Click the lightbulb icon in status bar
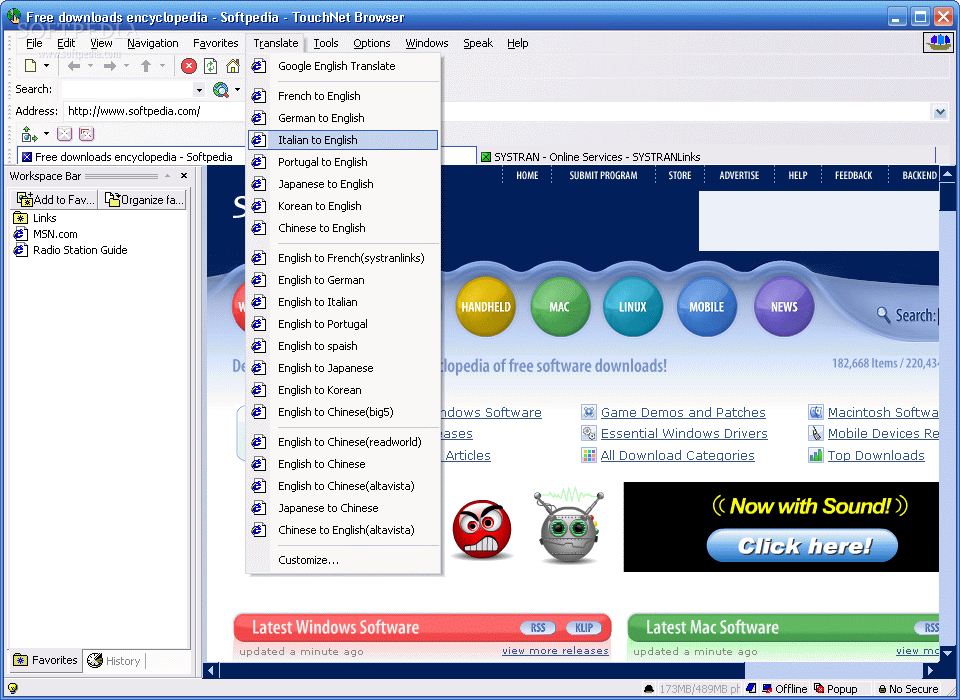Screen dimensions: 960x700 pyautogui.click(x=12, y=688)
